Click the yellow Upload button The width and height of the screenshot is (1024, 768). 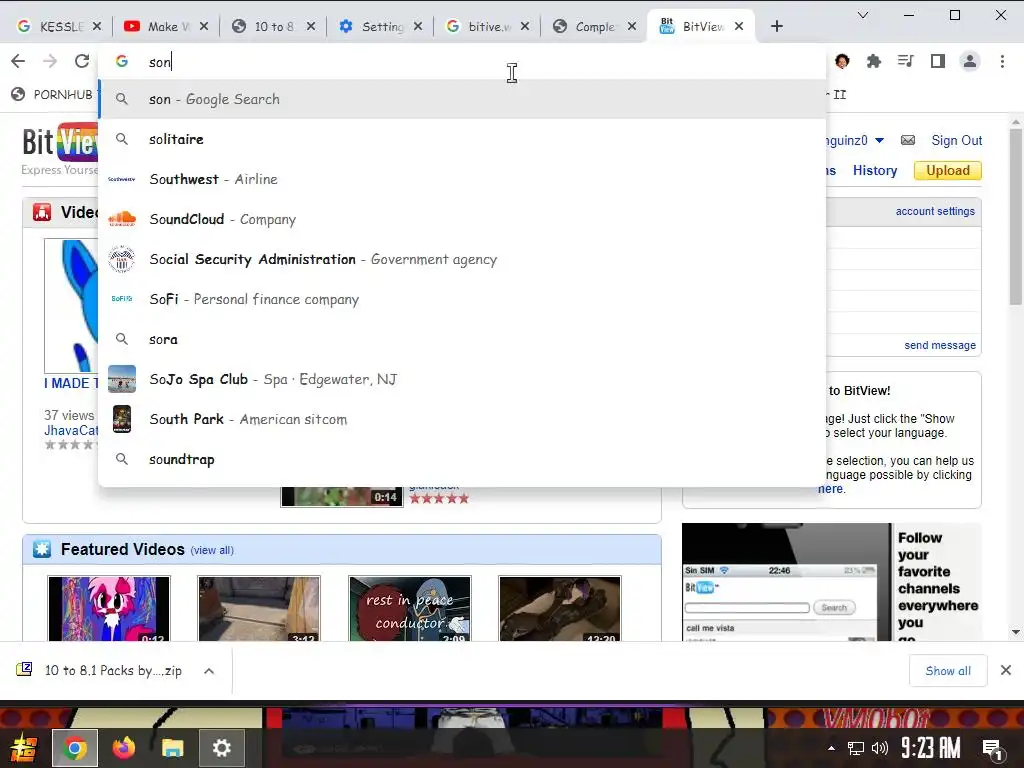948,170
